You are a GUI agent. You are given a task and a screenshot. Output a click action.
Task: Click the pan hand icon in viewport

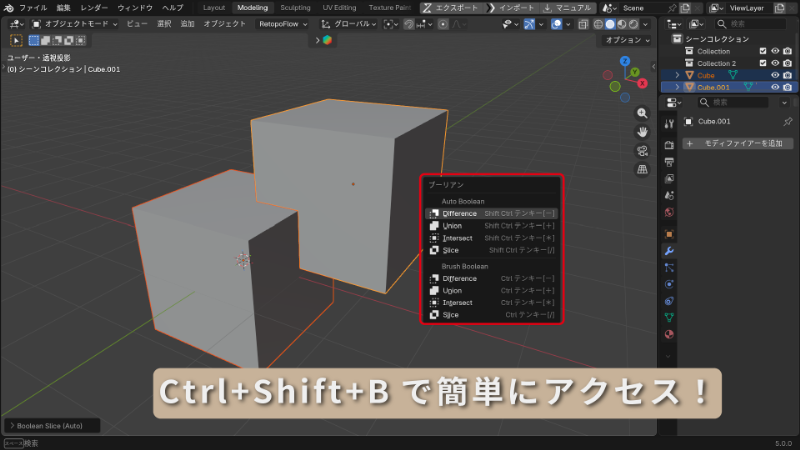tap(643, 131)
